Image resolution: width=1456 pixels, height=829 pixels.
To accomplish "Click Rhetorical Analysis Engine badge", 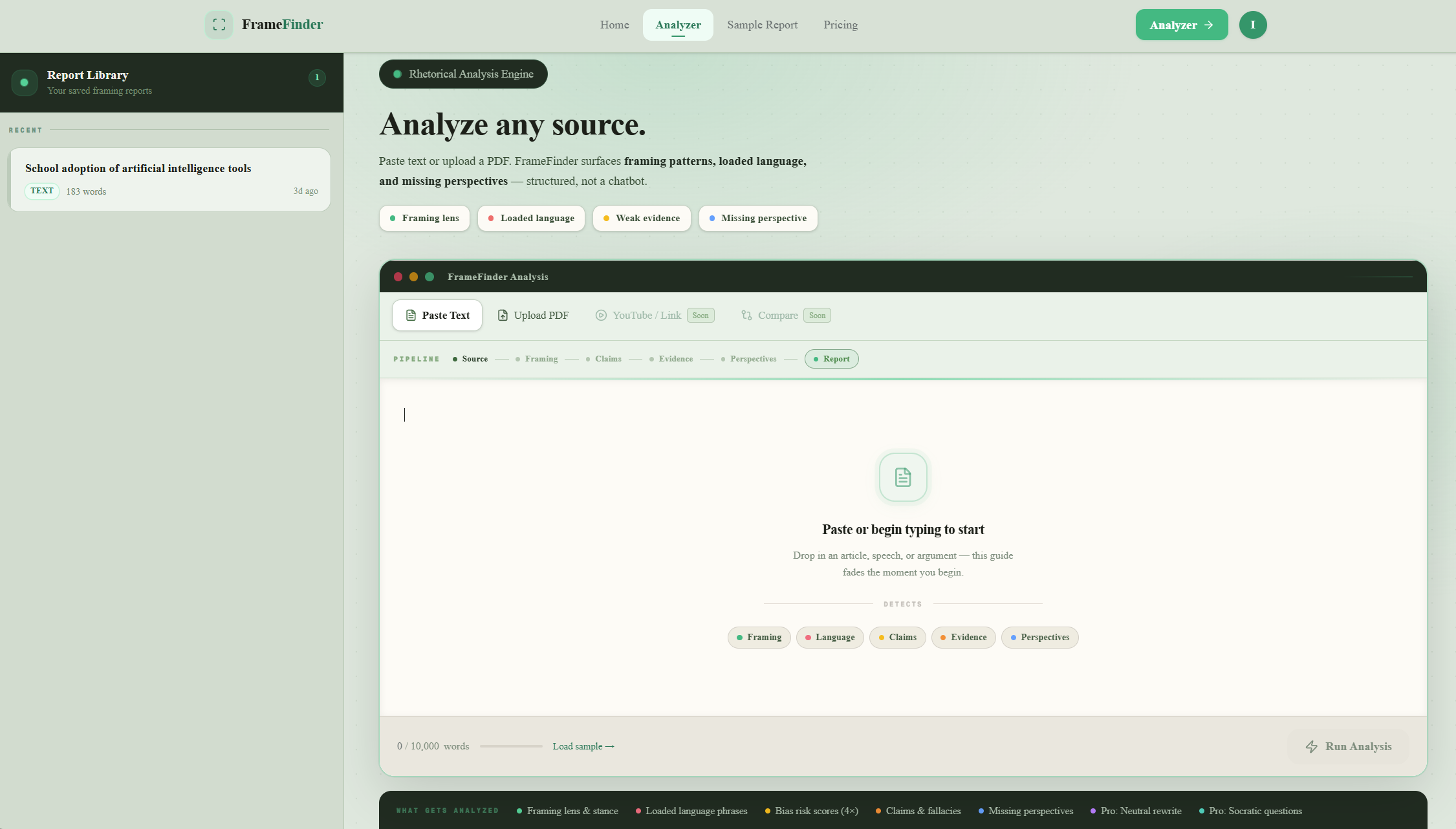I will [x=463, y=74].
